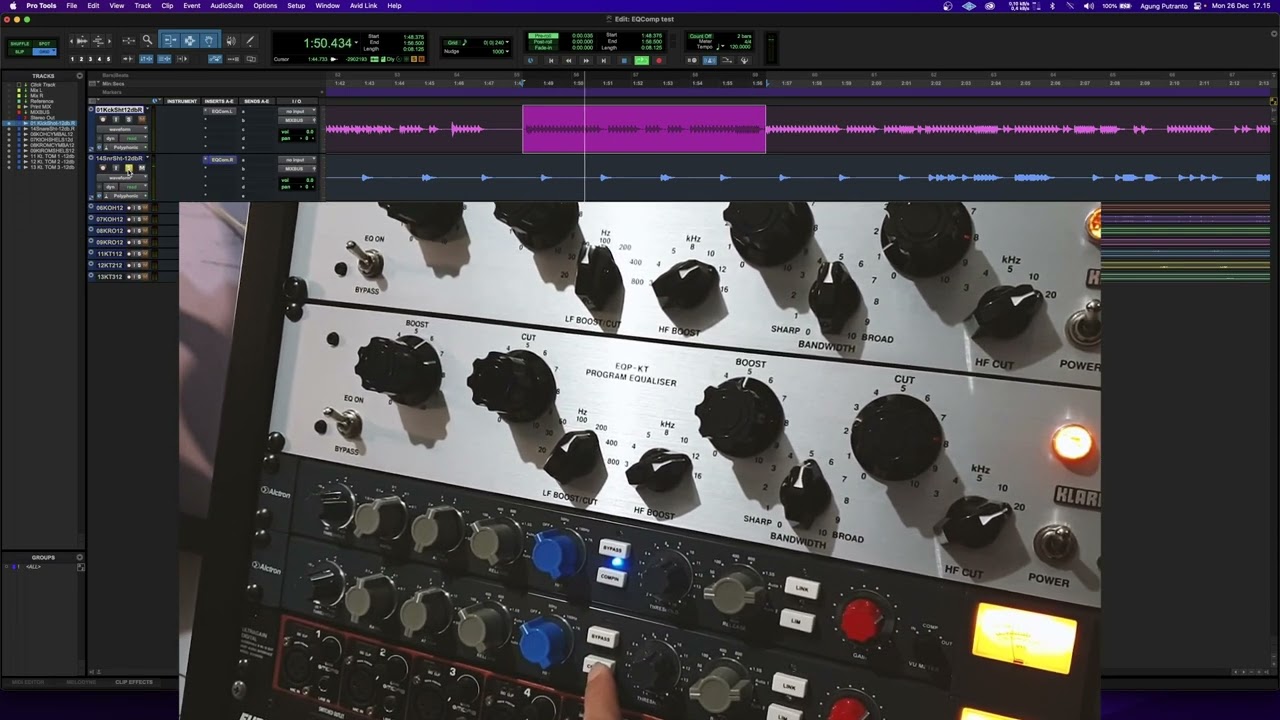Click the macOS Bluetooth status icon
The width and height of the screenshot is (1280, 720).
click(1052, 6)
